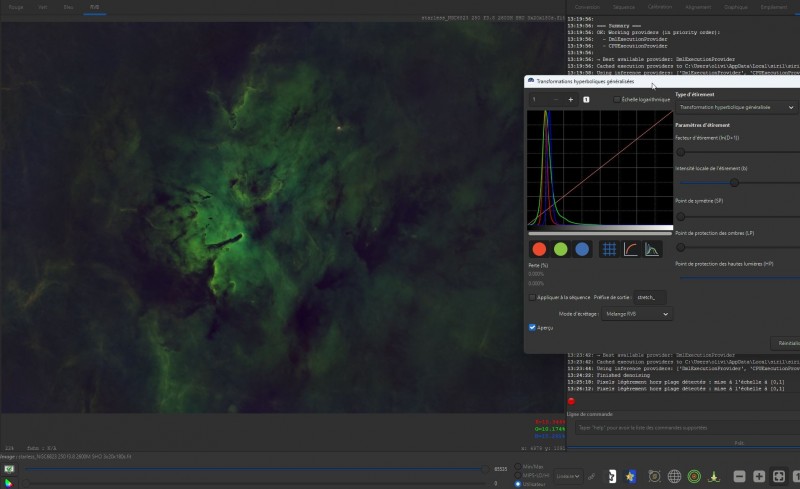
Task: Switch to the Bleu channel tab
Action: pos(68,7)
